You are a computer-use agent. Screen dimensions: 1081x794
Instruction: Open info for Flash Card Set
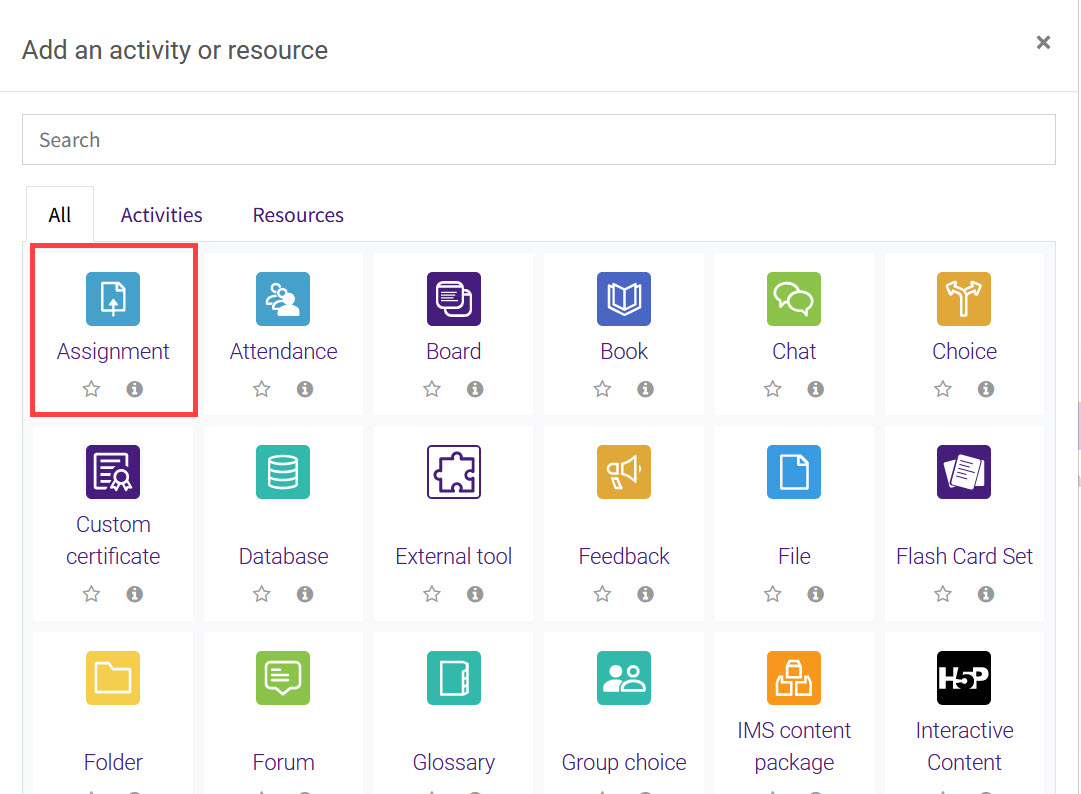pyautogui.click(x=986, y=593)
